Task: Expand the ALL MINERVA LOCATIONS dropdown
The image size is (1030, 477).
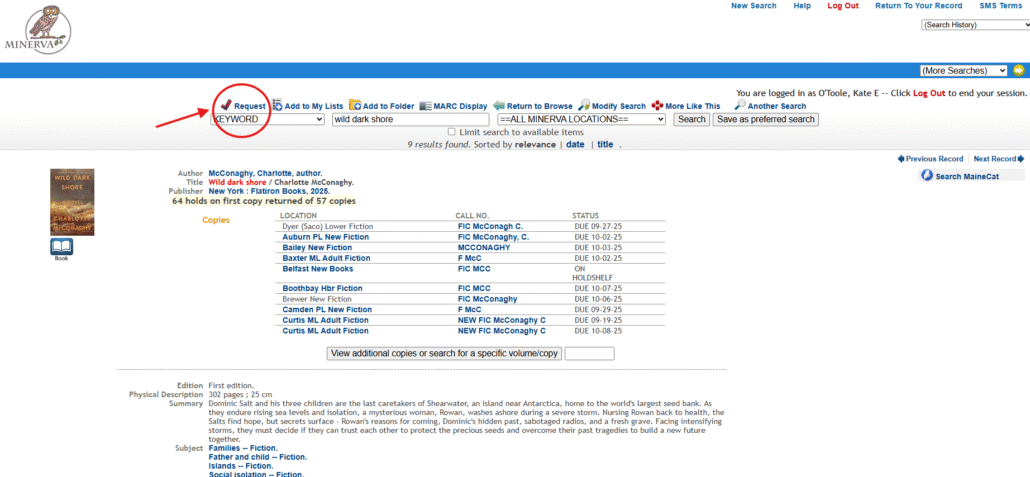Action: coord(581,119)
